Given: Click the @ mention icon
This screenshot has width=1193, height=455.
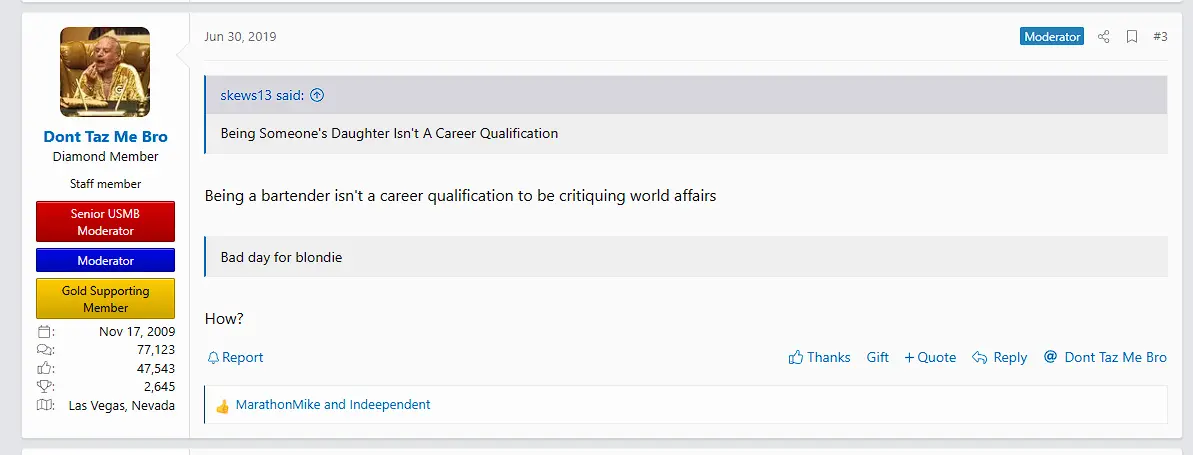Looking at the screenshot, I should pyautogui.click(x=1050, y=357).
